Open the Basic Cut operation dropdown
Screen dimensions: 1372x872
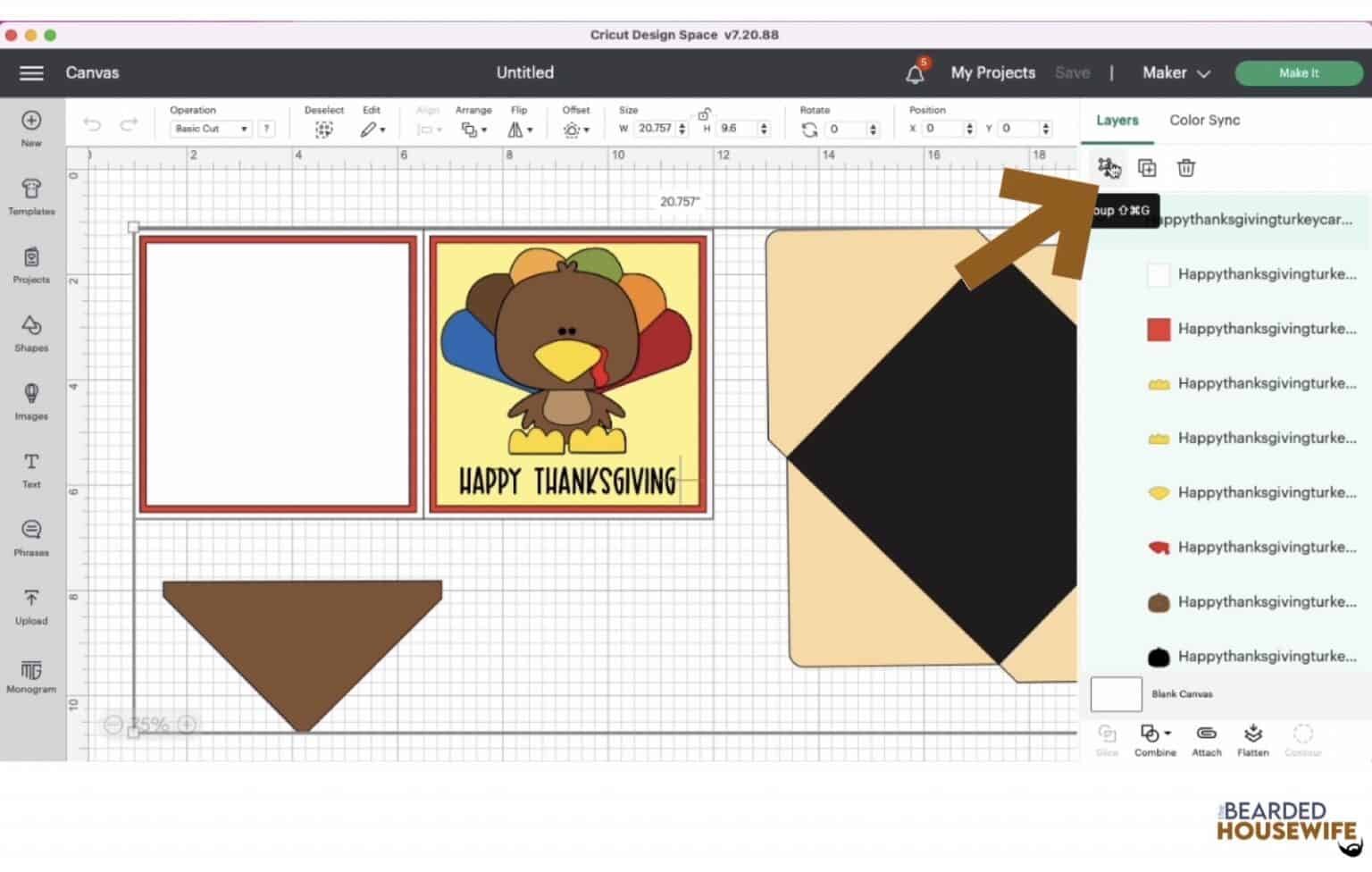(210, 129)
